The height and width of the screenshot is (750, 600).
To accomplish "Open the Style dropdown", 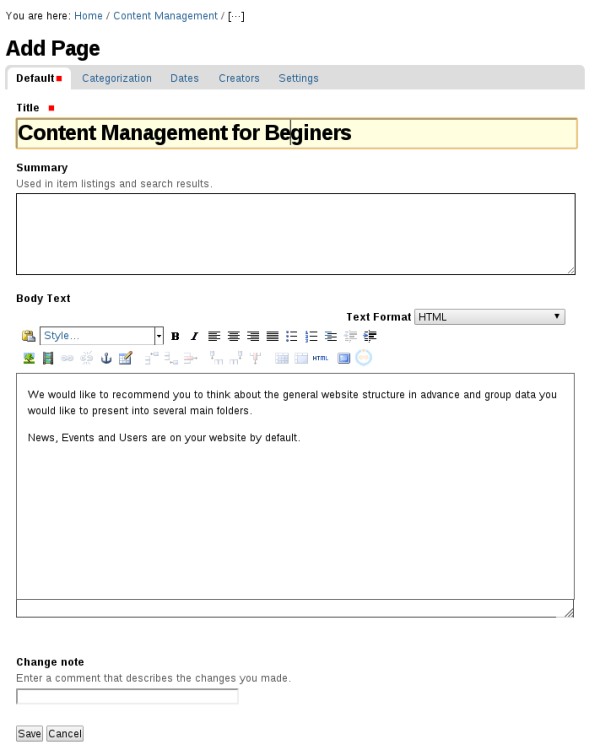I will coord(102,336).
